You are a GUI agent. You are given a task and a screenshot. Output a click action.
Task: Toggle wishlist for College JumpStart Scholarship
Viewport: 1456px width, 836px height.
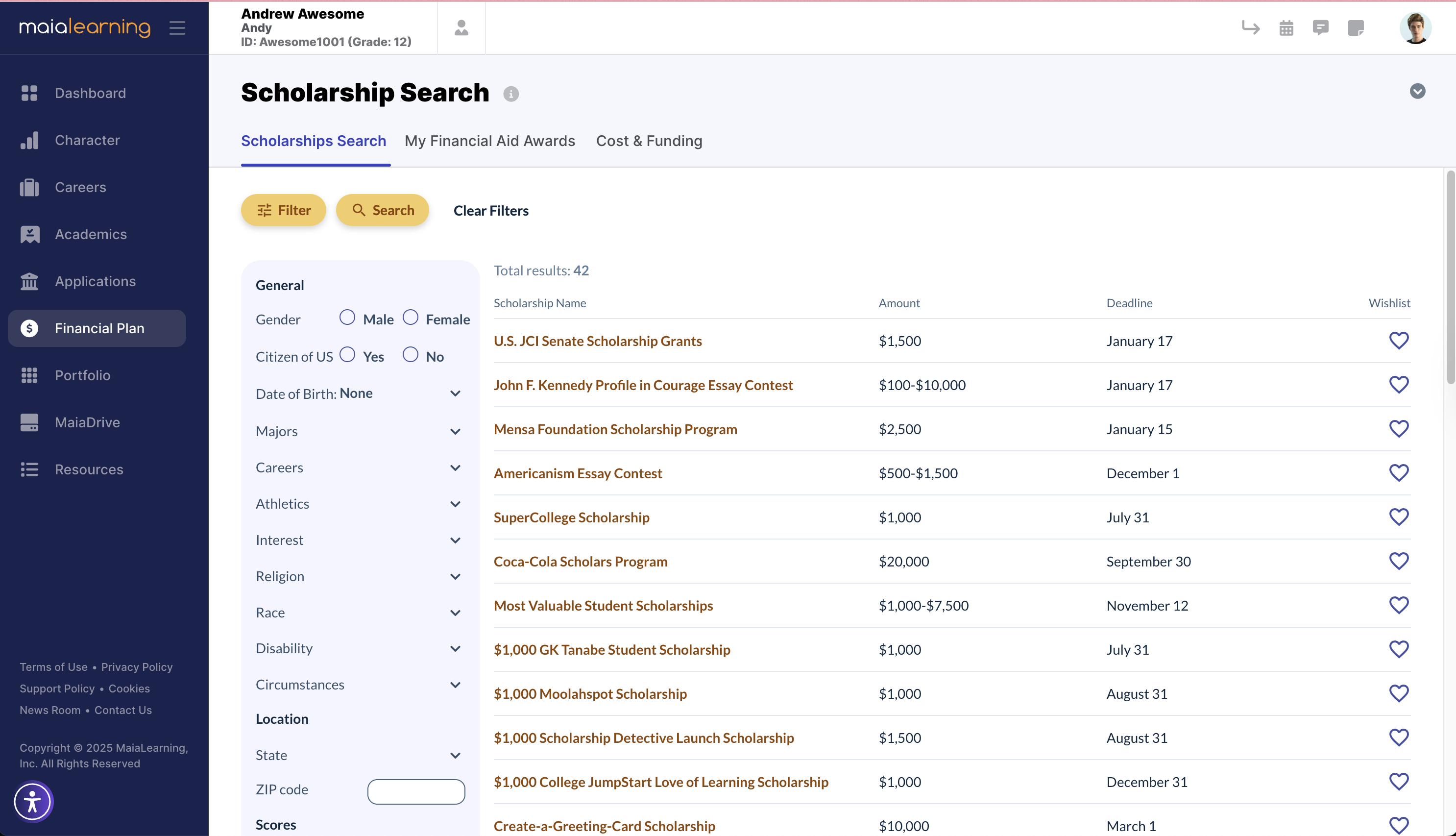pyautogui.click(x=1399, y=782)
